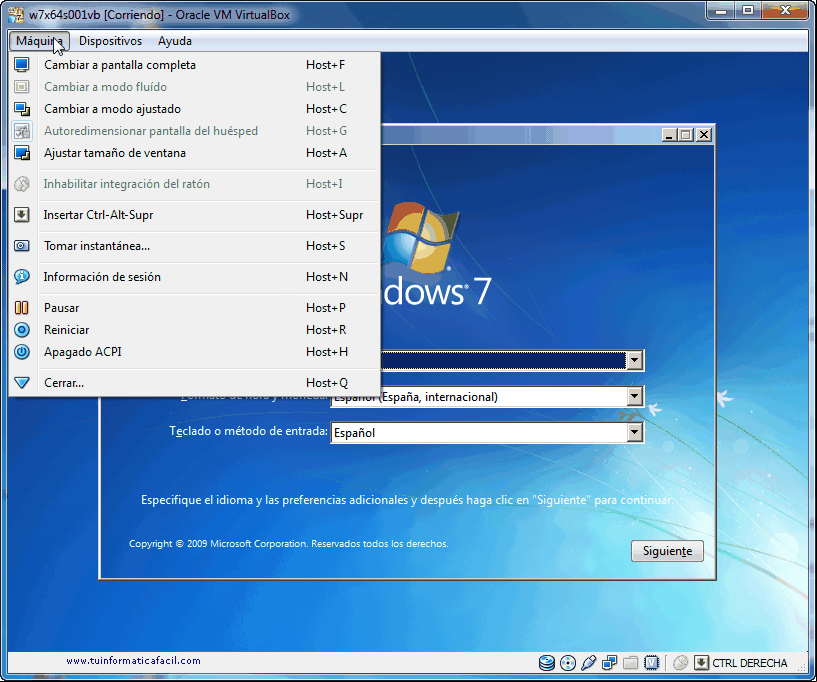Expand the installation language dropdown arrow
The width and height of the screenshot is (817, 682).
(x=634, y=360)
